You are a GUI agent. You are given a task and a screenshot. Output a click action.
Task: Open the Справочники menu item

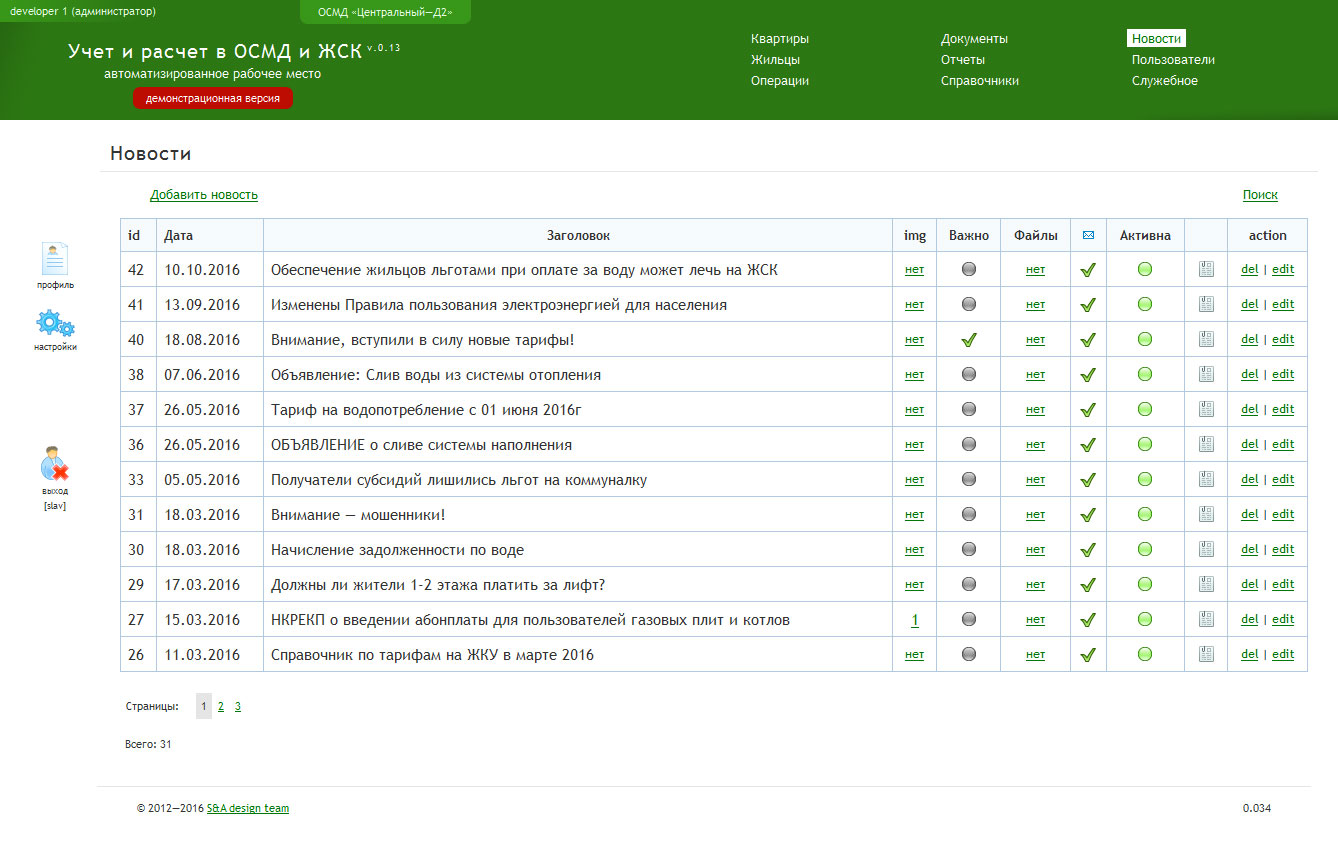click(980, 81)
